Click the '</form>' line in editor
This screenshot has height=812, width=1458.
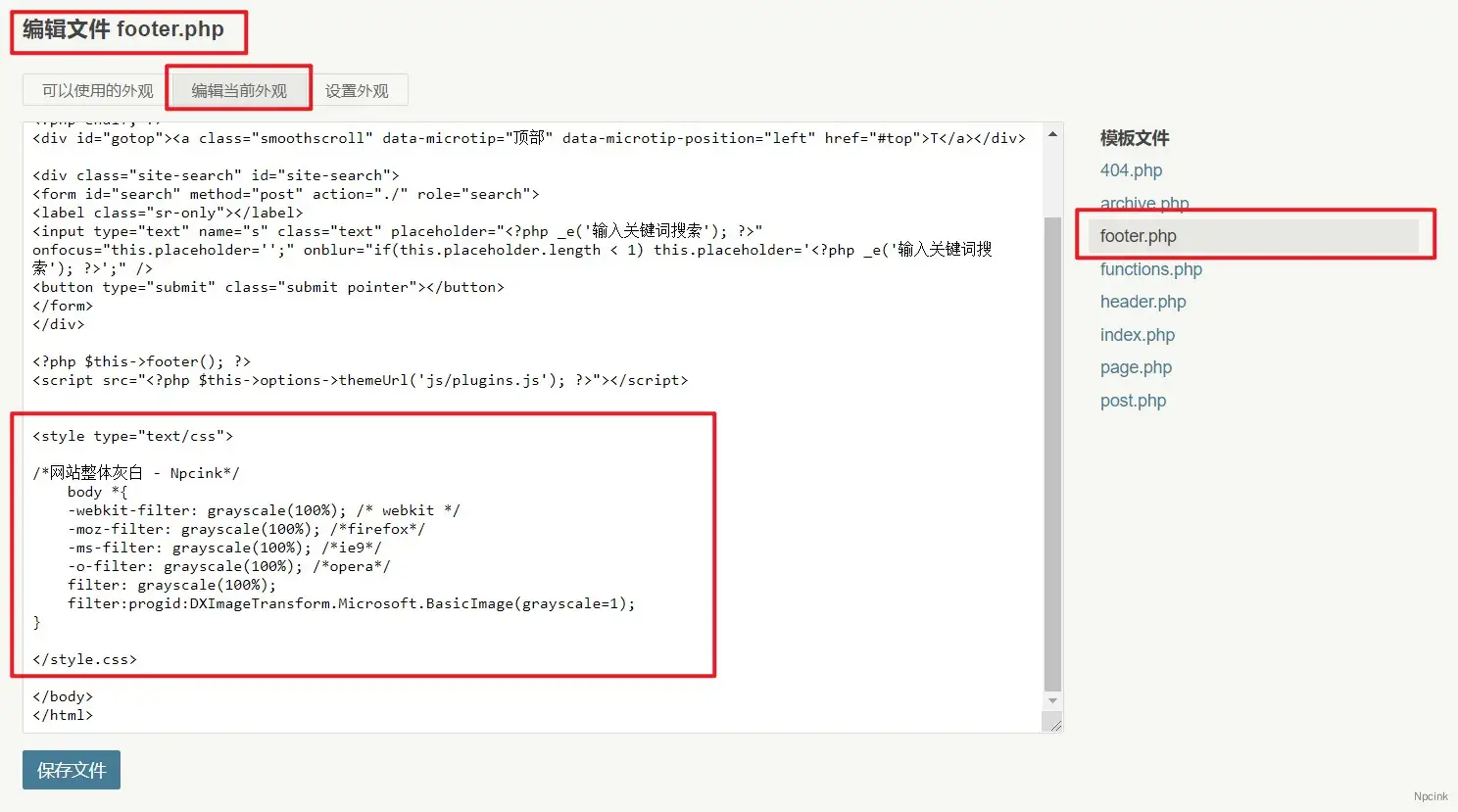click(63, 306)
